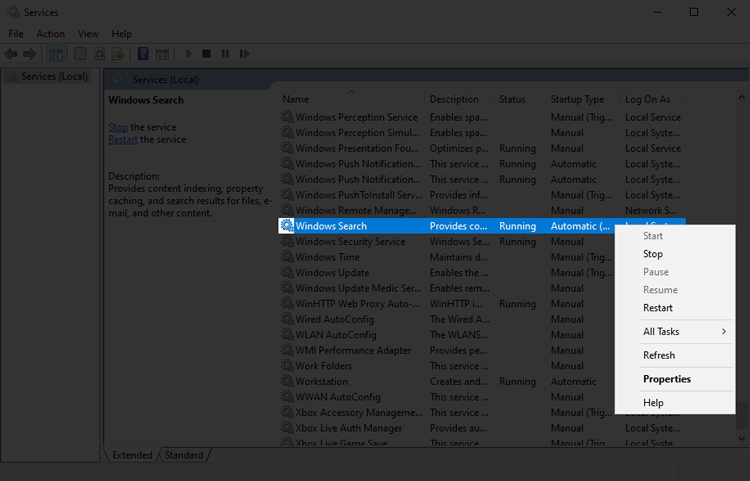Click the Stop Service square icon
Image resolution: width=750 pixels, height=481 pixels.
point(207,54)
